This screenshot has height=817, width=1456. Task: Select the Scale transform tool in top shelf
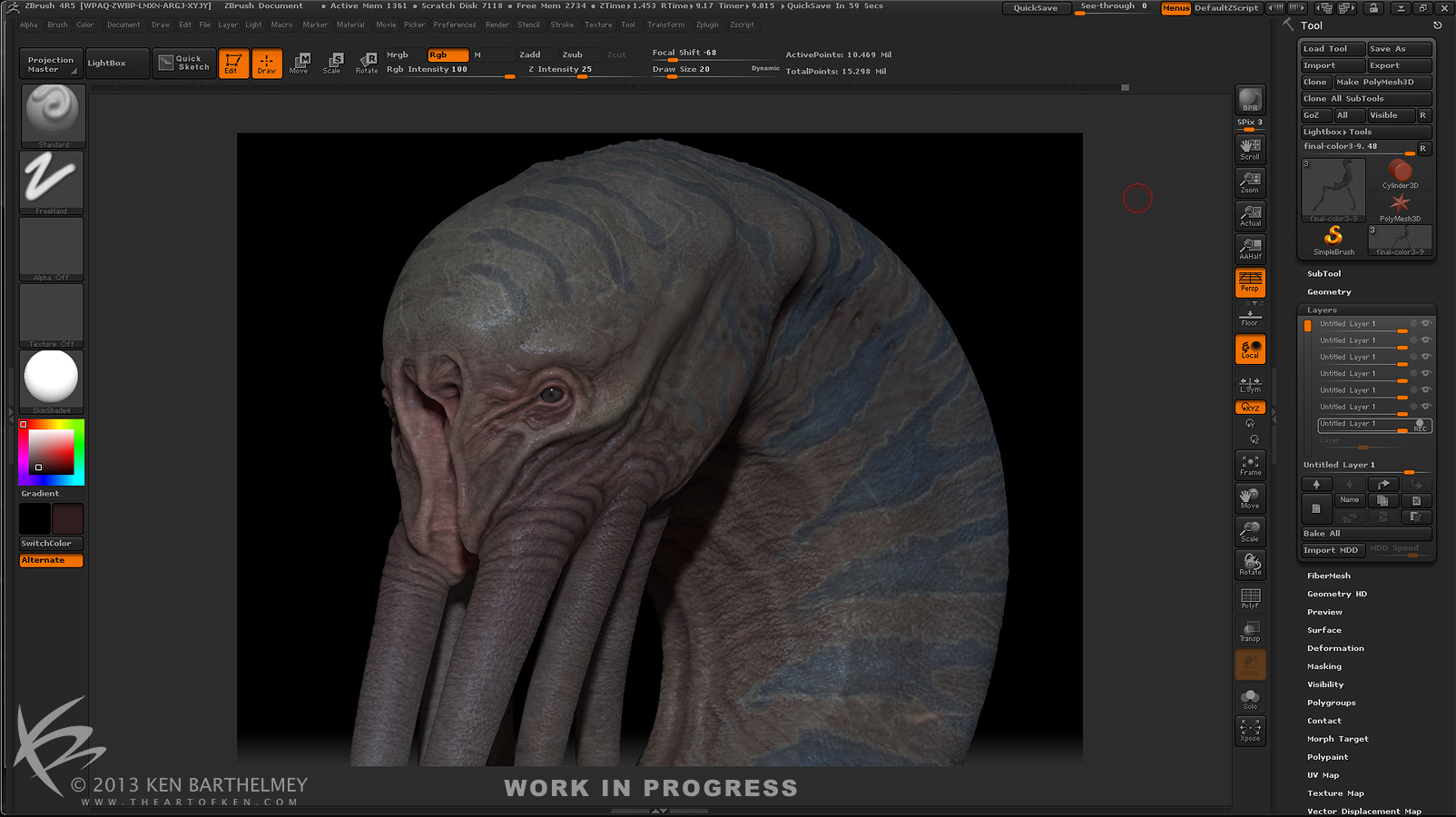click(332, 64)
